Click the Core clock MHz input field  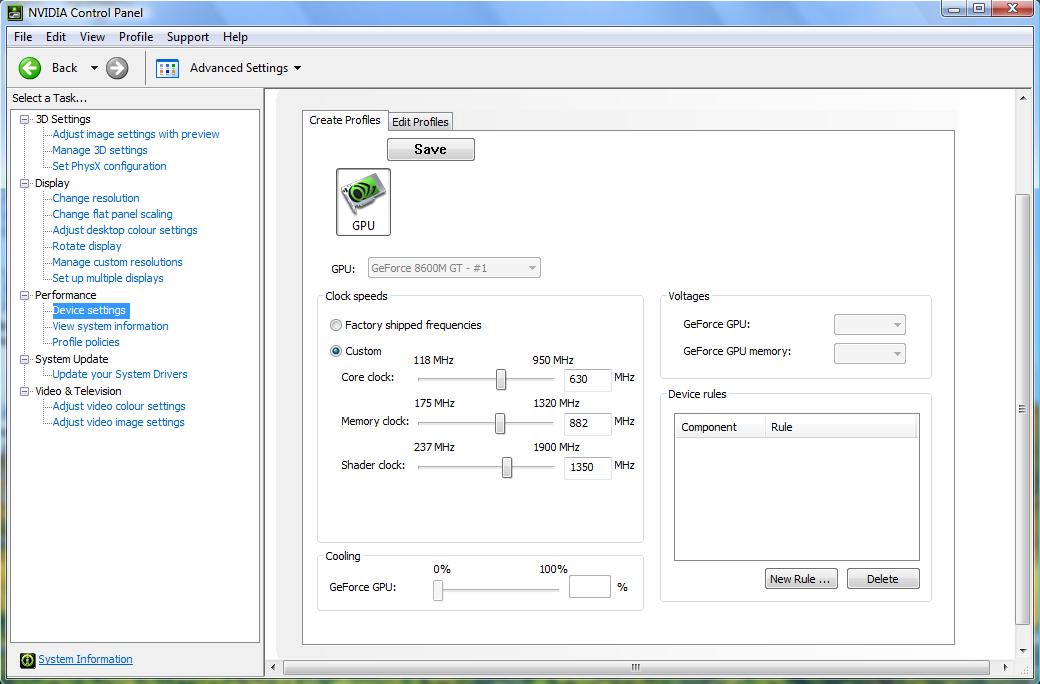588,379
